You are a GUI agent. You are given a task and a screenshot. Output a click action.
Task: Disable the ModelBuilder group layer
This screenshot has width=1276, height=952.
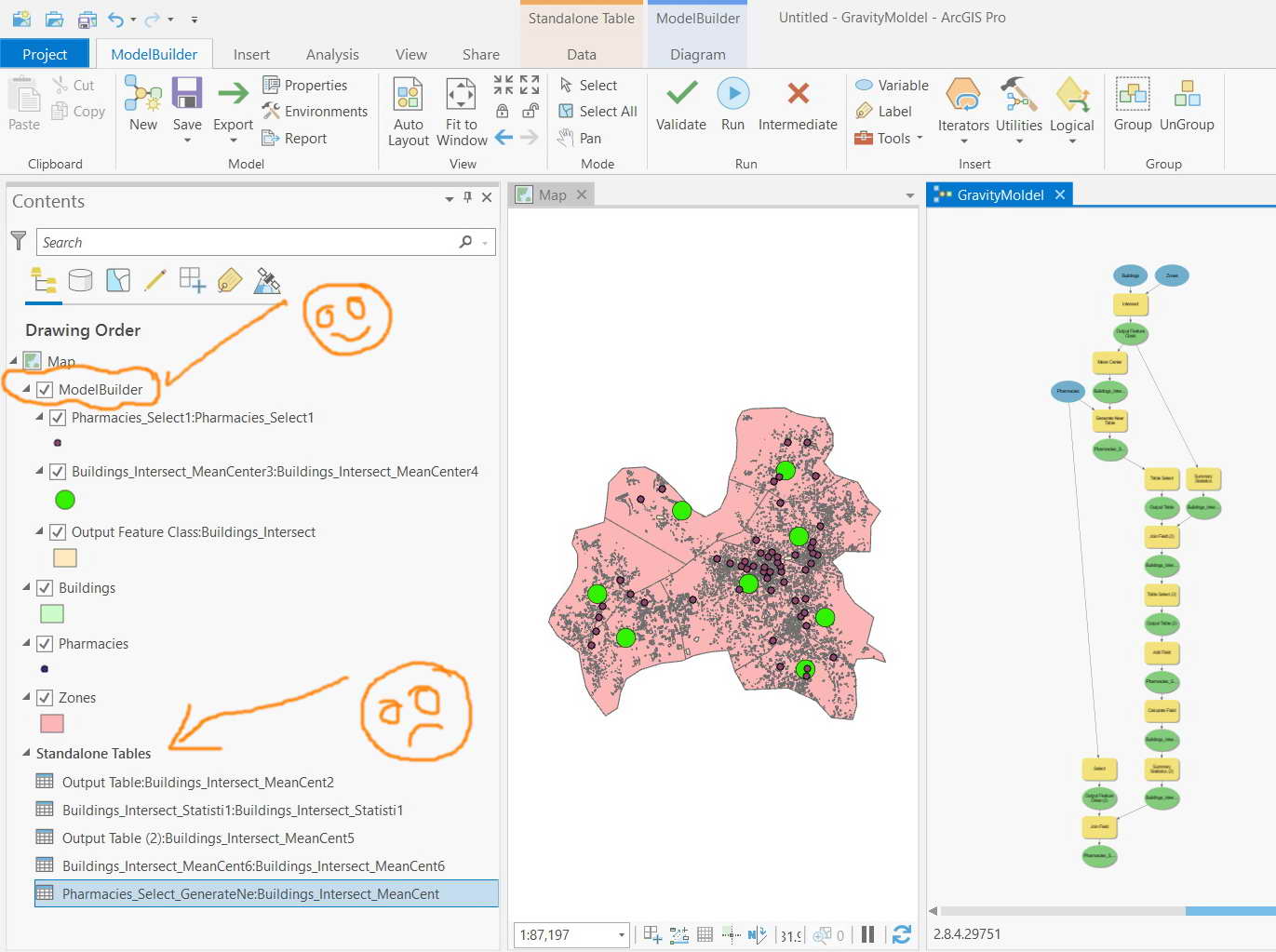click(x=44, y=389)
